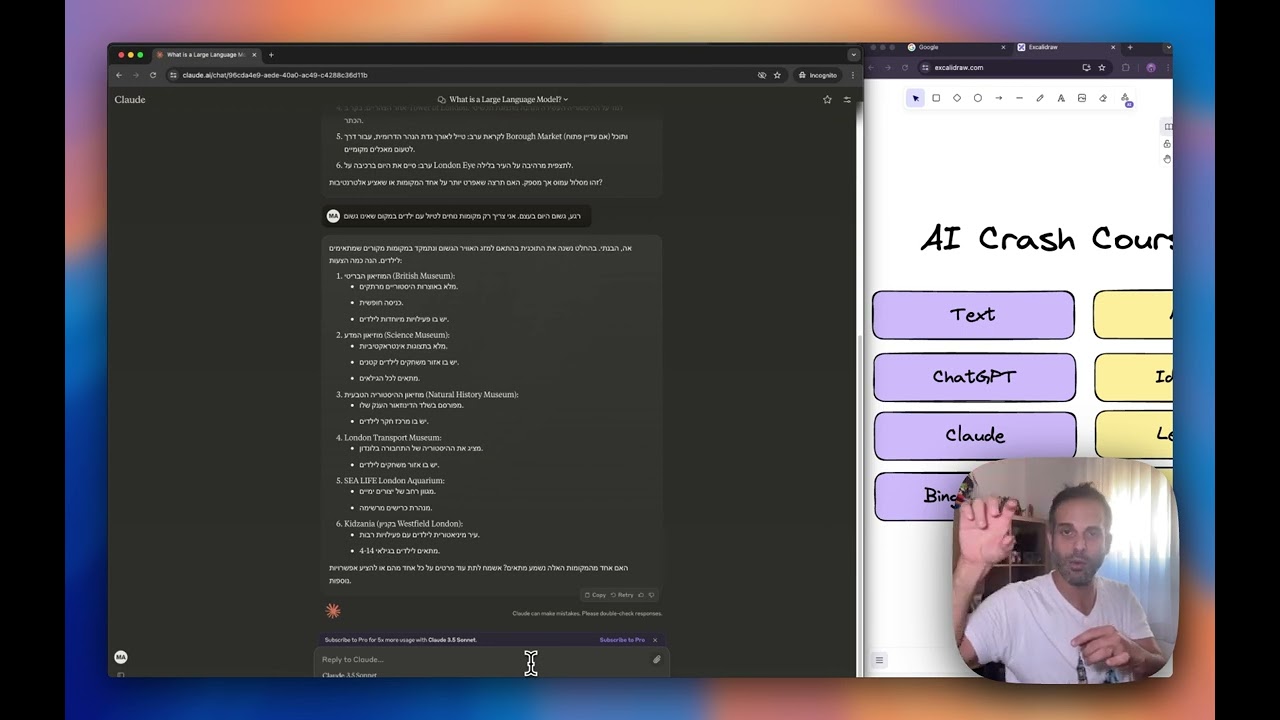This screenshot has height=720, width=1280.
Task: Click the Claude logo text at top-left
Action: pos(130,99)
